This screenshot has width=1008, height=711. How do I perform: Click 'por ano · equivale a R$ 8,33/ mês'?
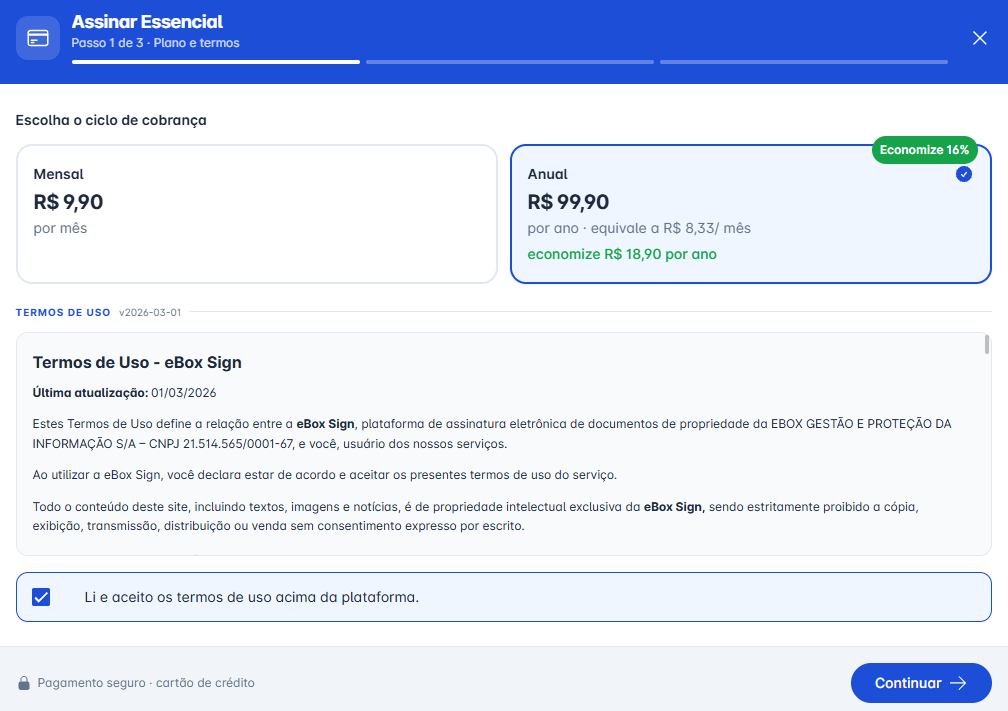coord(639,228)
